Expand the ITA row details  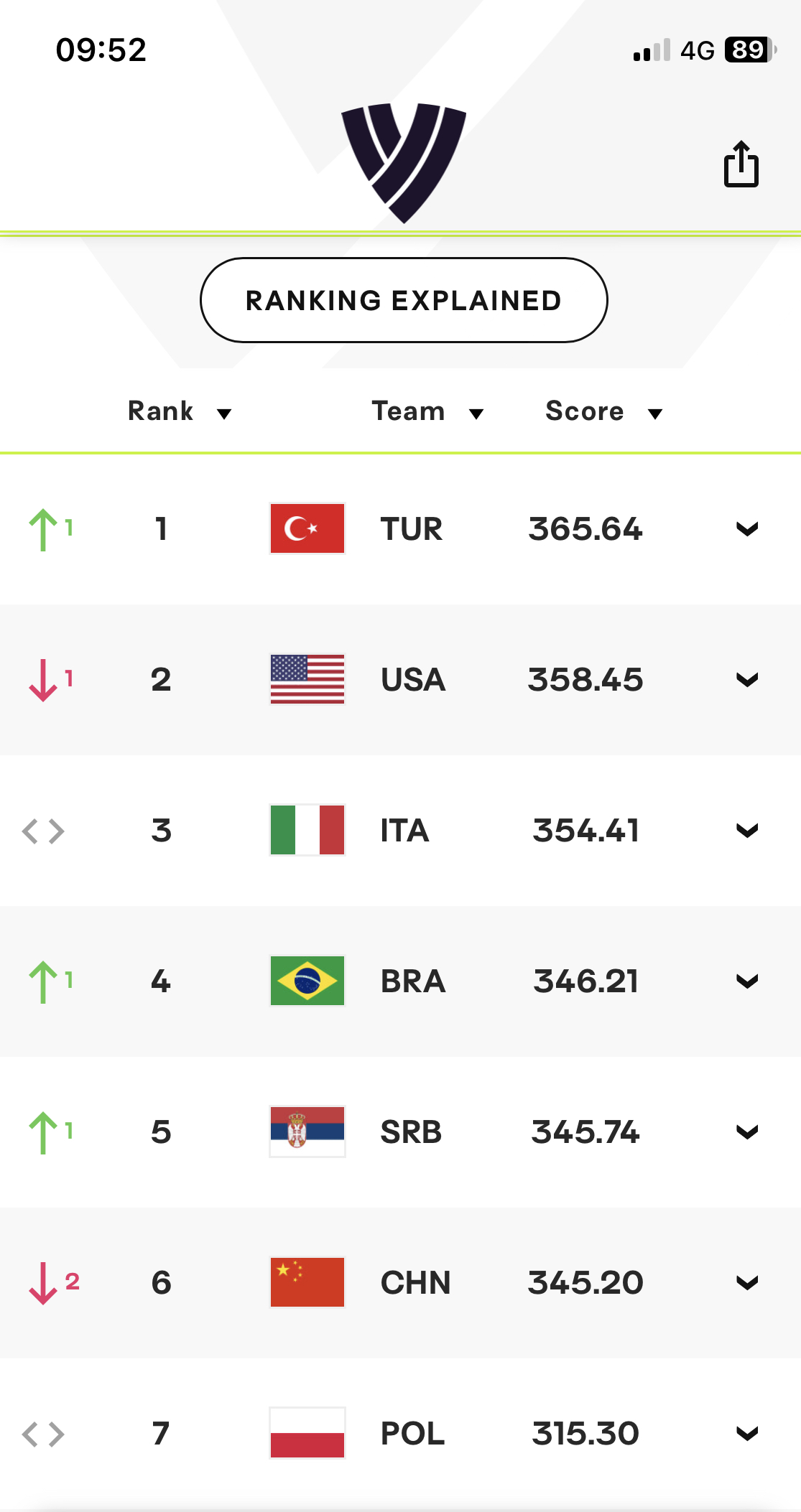coord(747,831)
